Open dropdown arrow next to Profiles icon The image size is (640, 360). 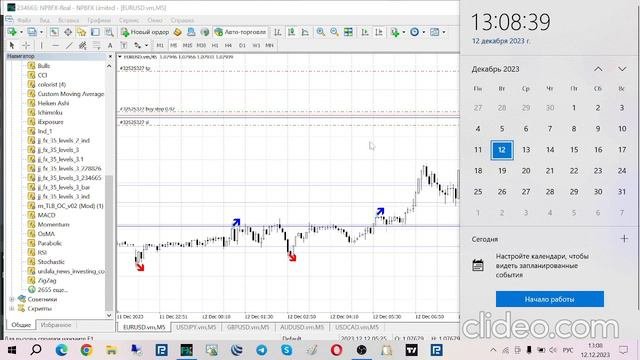point(41,32)
